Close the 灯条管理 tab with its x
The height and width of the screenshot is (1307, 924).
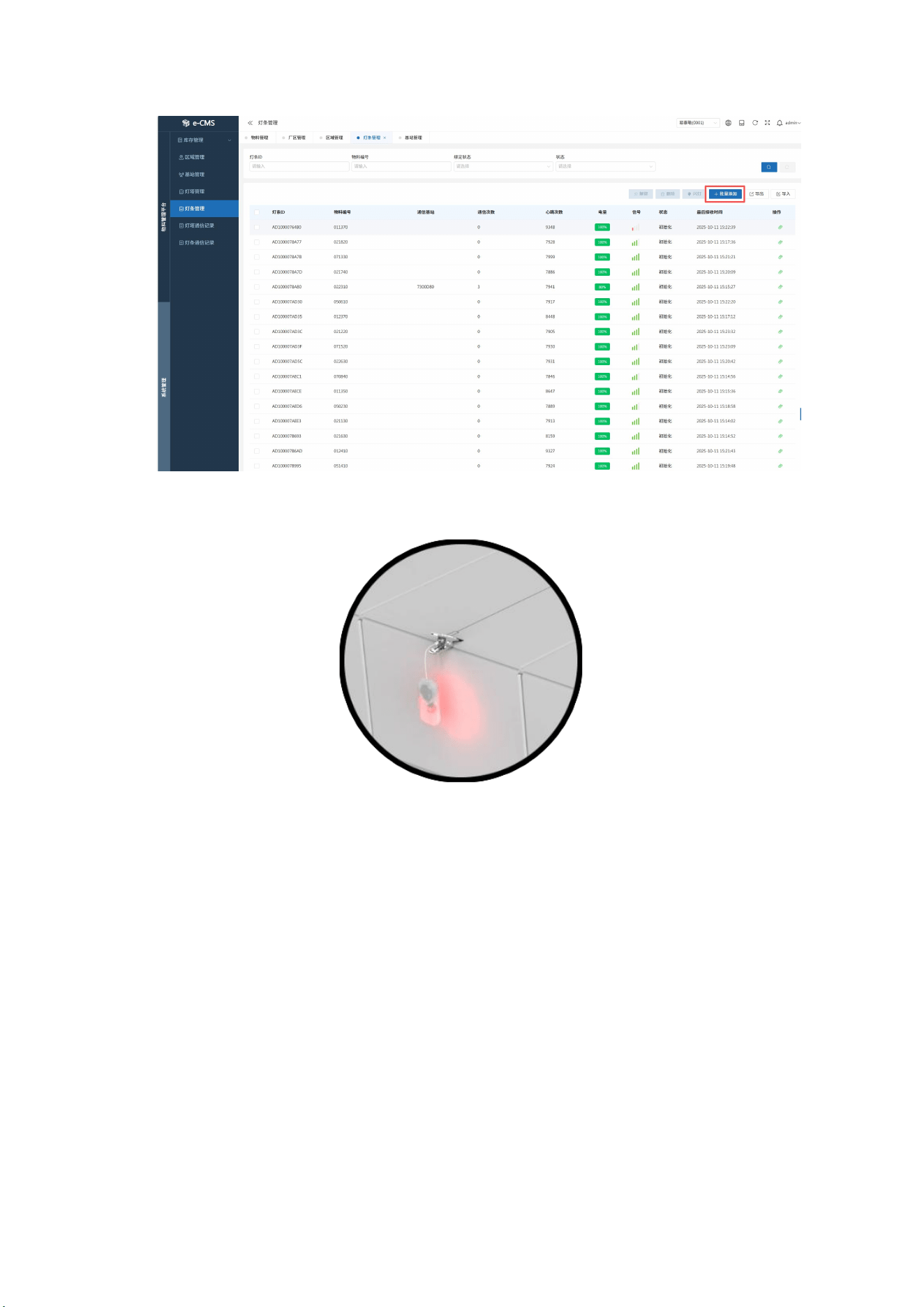click(385, 138)
